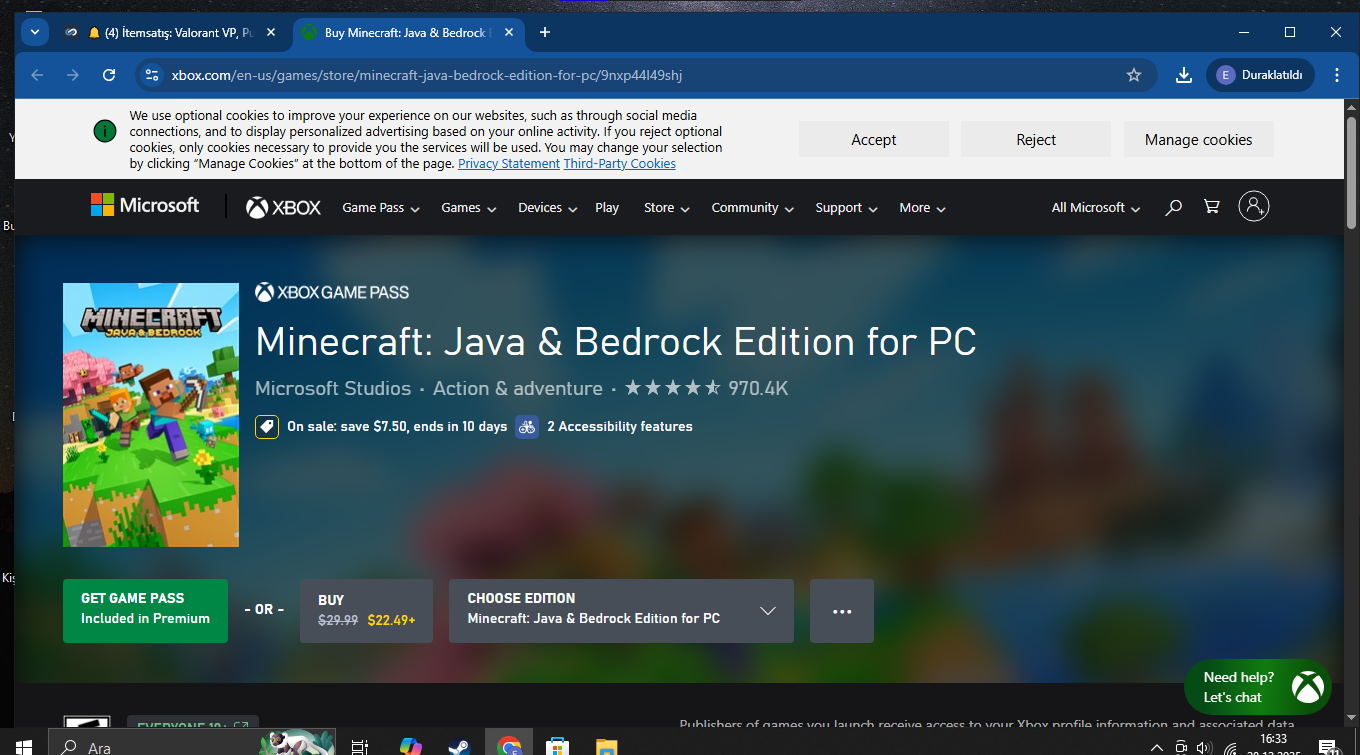The image size is (1360, 755).
Task: Open File Explorer from the taskbar
Action: pyautogui.click(x=607, y=747)
